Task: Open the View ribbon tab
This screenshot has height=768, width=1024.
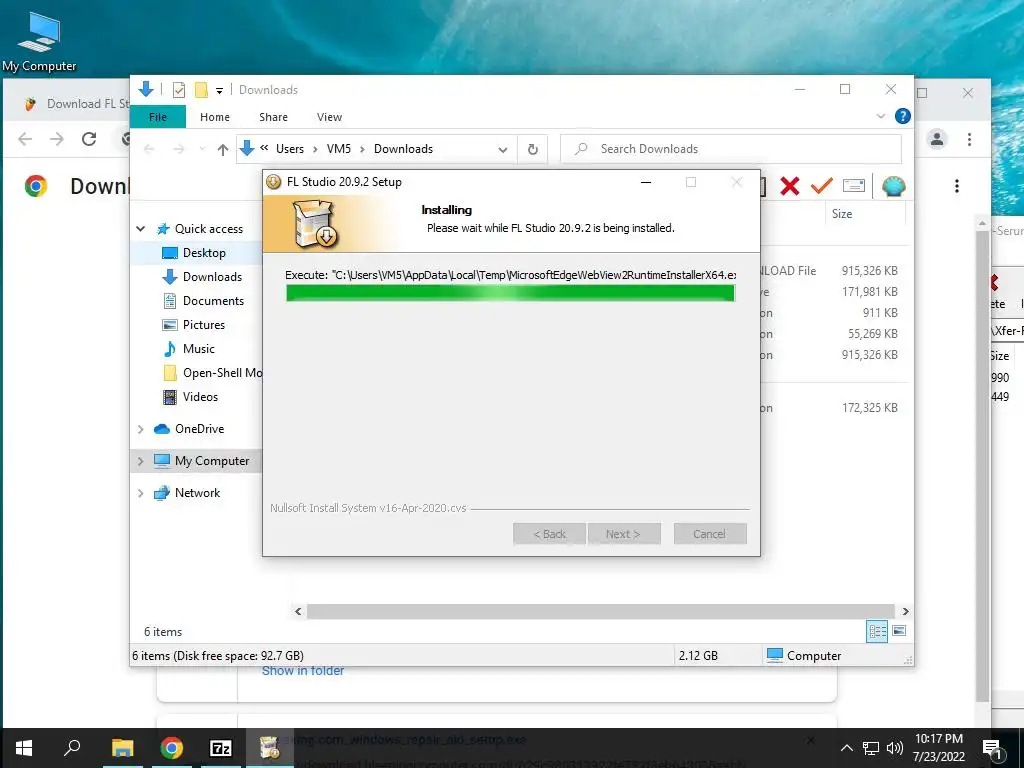Action: pos(329,117)
